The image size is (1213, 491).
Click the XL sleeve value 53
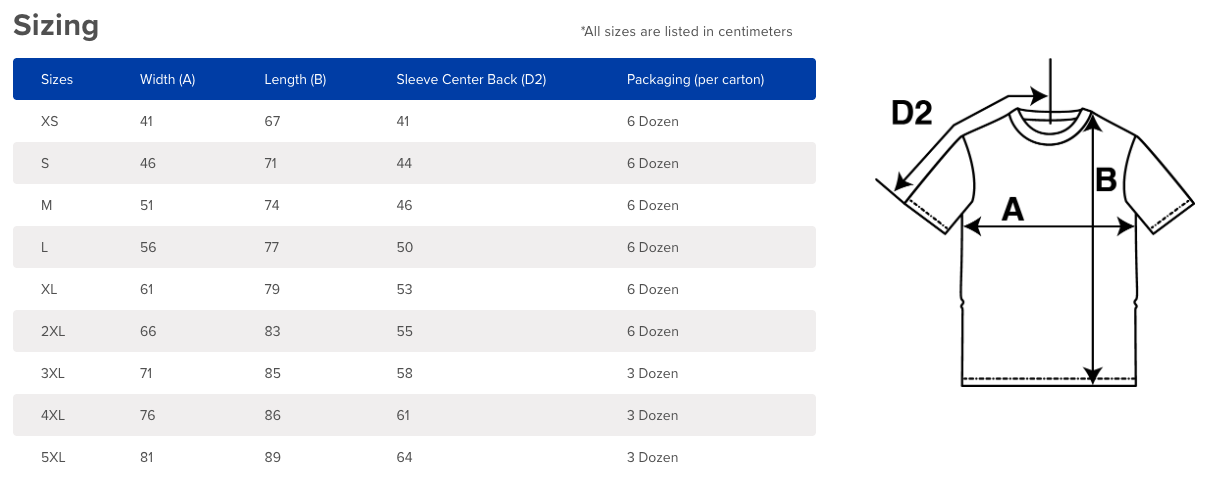click(404, 289)
